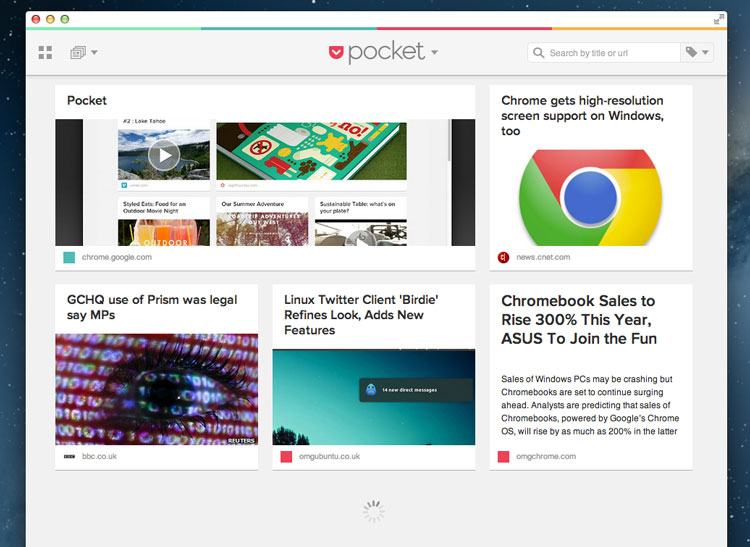
Task: Click the BBC favicon
Action: [69, 457]
